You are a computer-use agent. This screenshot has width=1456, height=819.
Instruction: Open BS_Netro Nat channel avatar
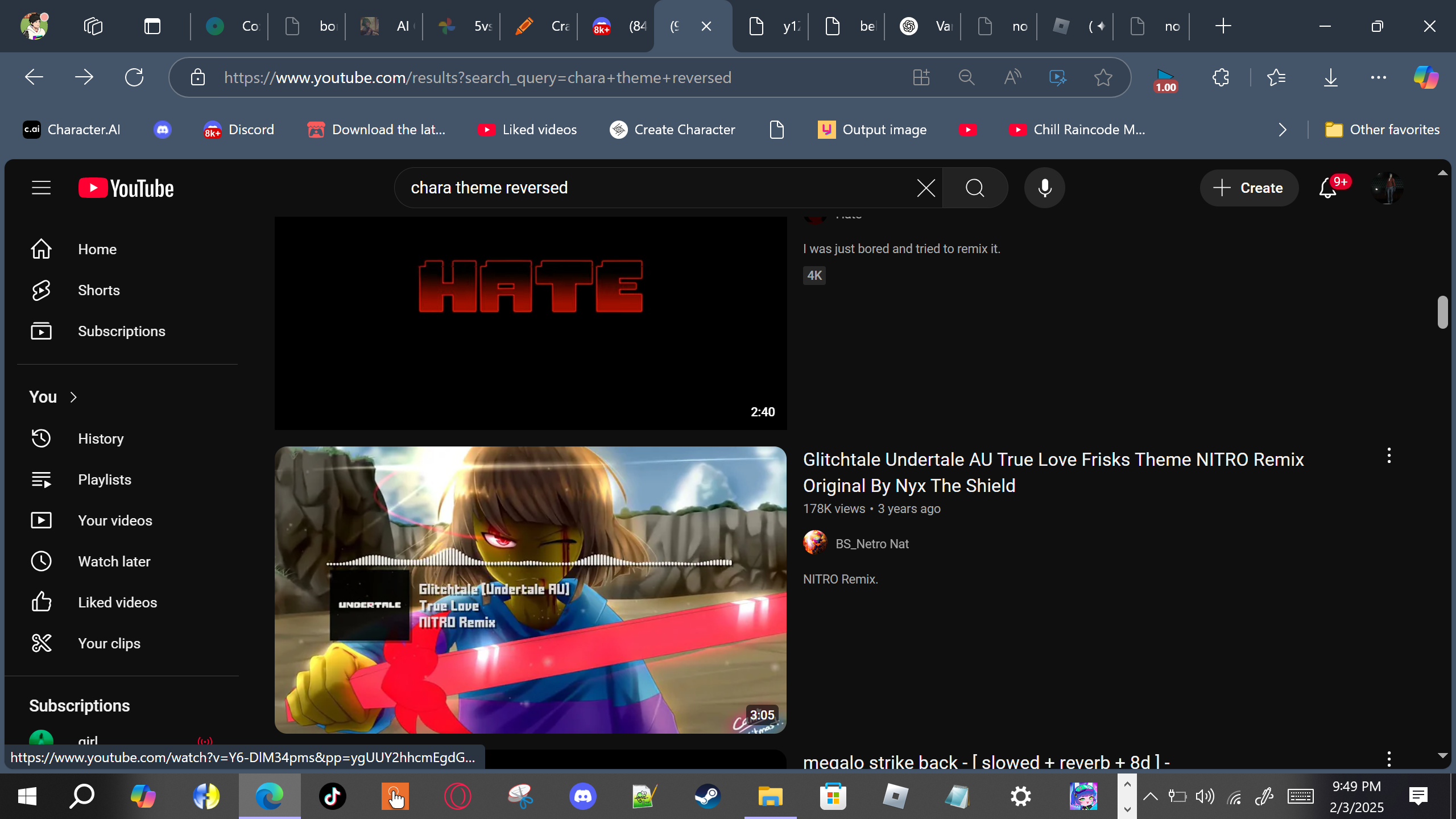pos(815,543)
